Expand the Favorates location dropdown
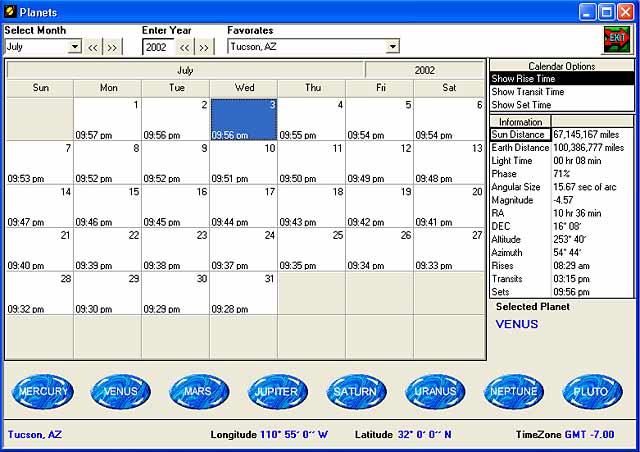Viewport: 640px width, 452px height. pos(392,46)
